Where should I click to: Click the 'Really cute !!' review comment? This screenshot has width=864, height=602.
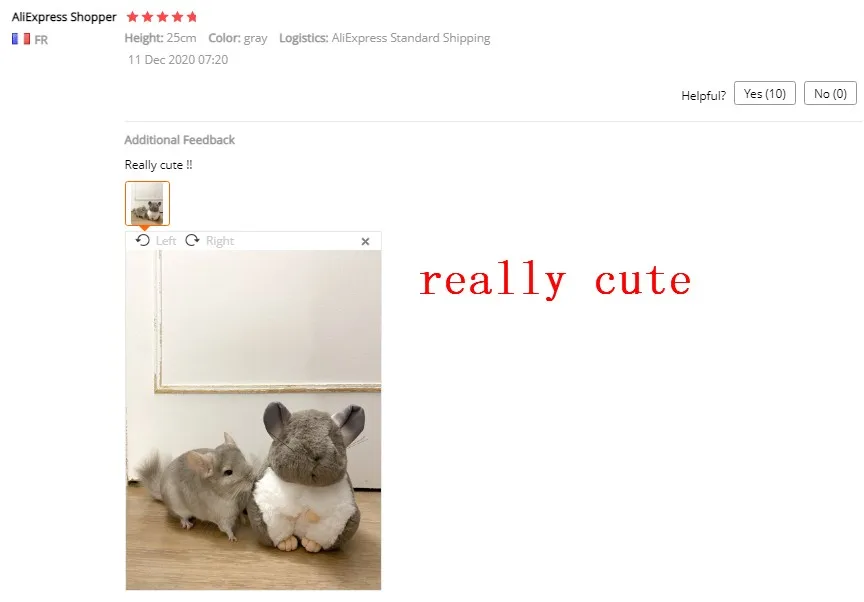pyautogui.click(x=159, y=165)
